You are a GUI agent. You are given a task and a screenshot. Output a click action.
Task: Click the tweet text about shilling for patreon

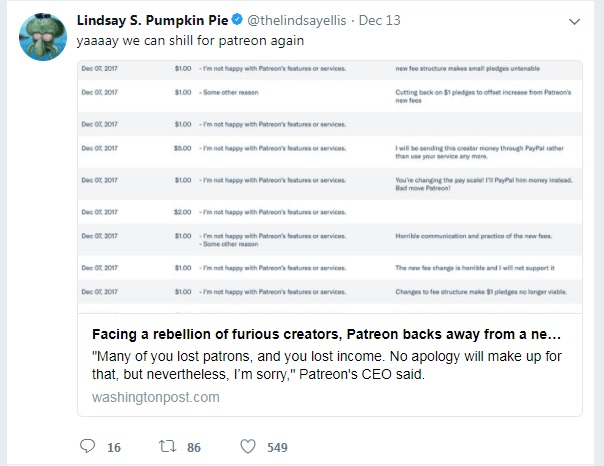(x=190, y=40)
